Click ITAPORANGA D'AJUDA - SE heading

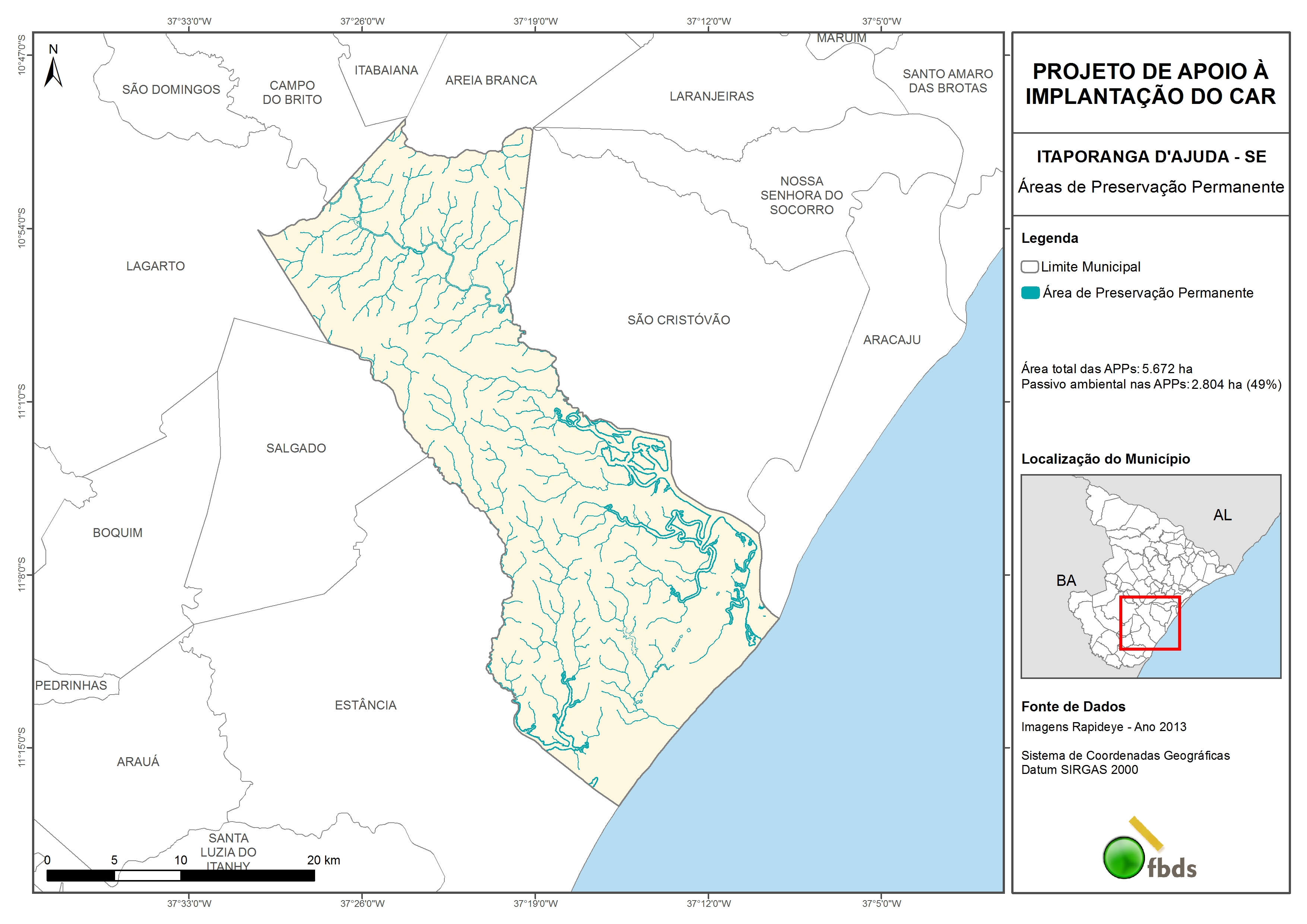(1151, 156)
